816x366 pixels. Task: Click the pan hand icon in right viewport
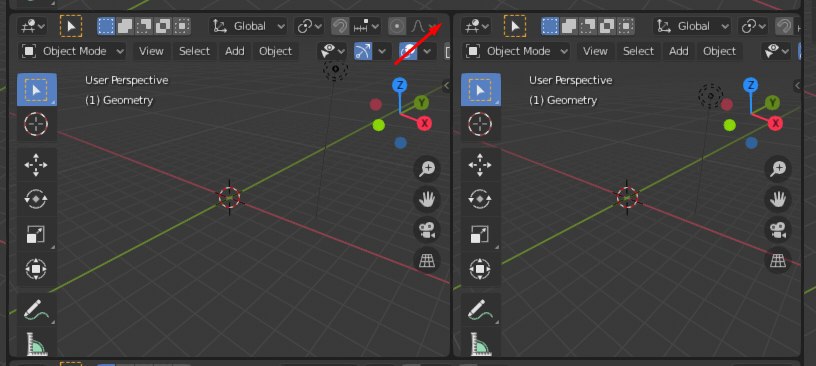click(x=777, y=199)
